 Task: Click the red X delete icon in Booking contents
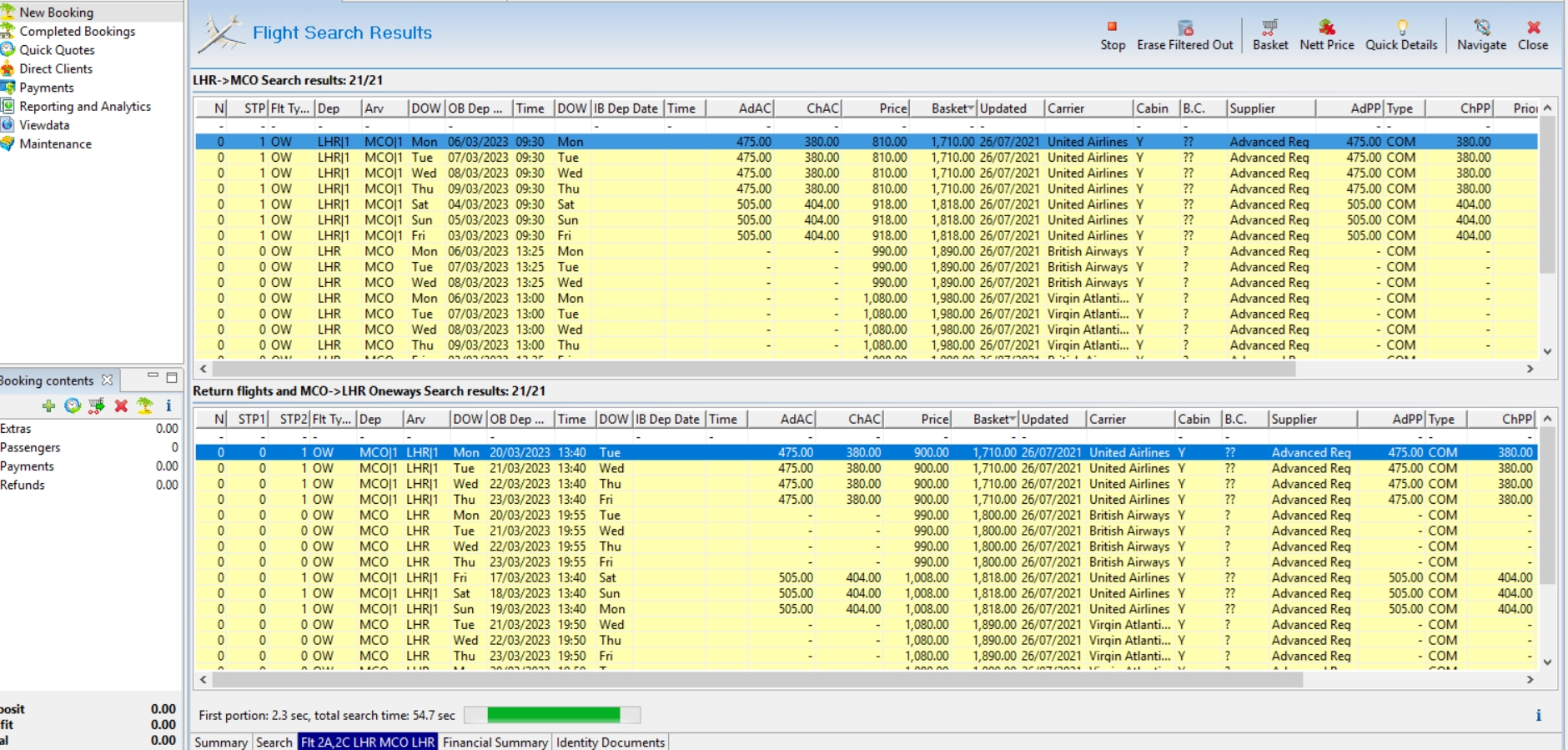coord(121,406)
